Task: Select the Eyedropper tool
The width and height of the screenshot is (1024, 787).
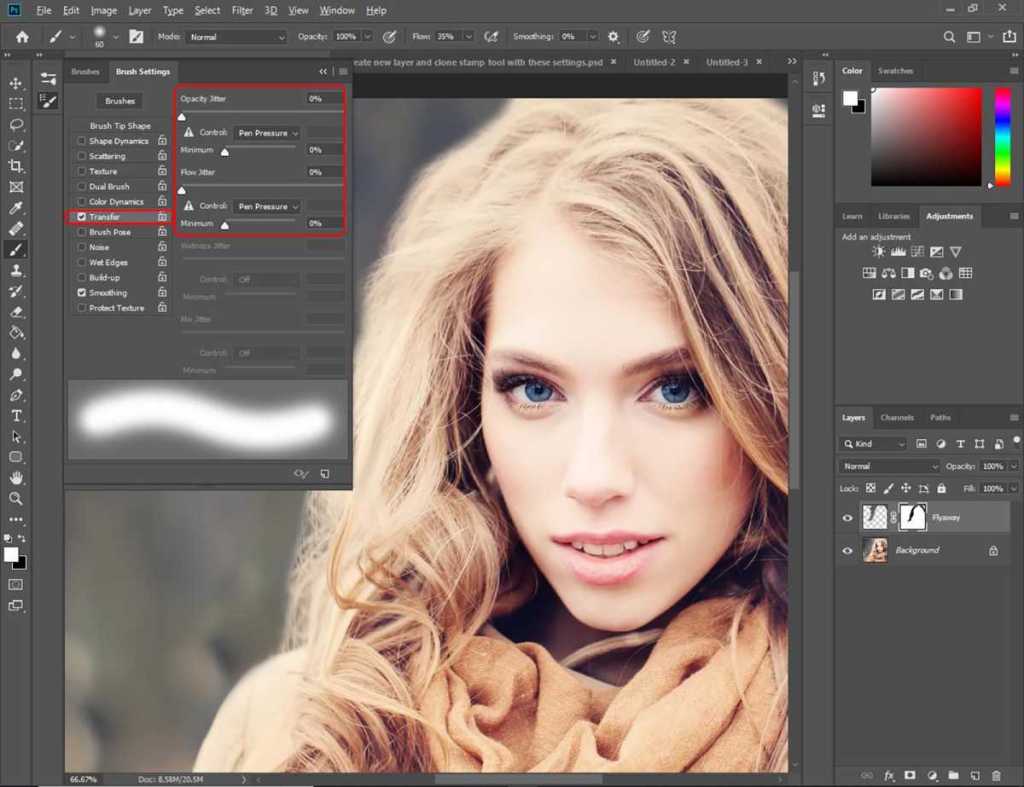Action: pos(16,208)
